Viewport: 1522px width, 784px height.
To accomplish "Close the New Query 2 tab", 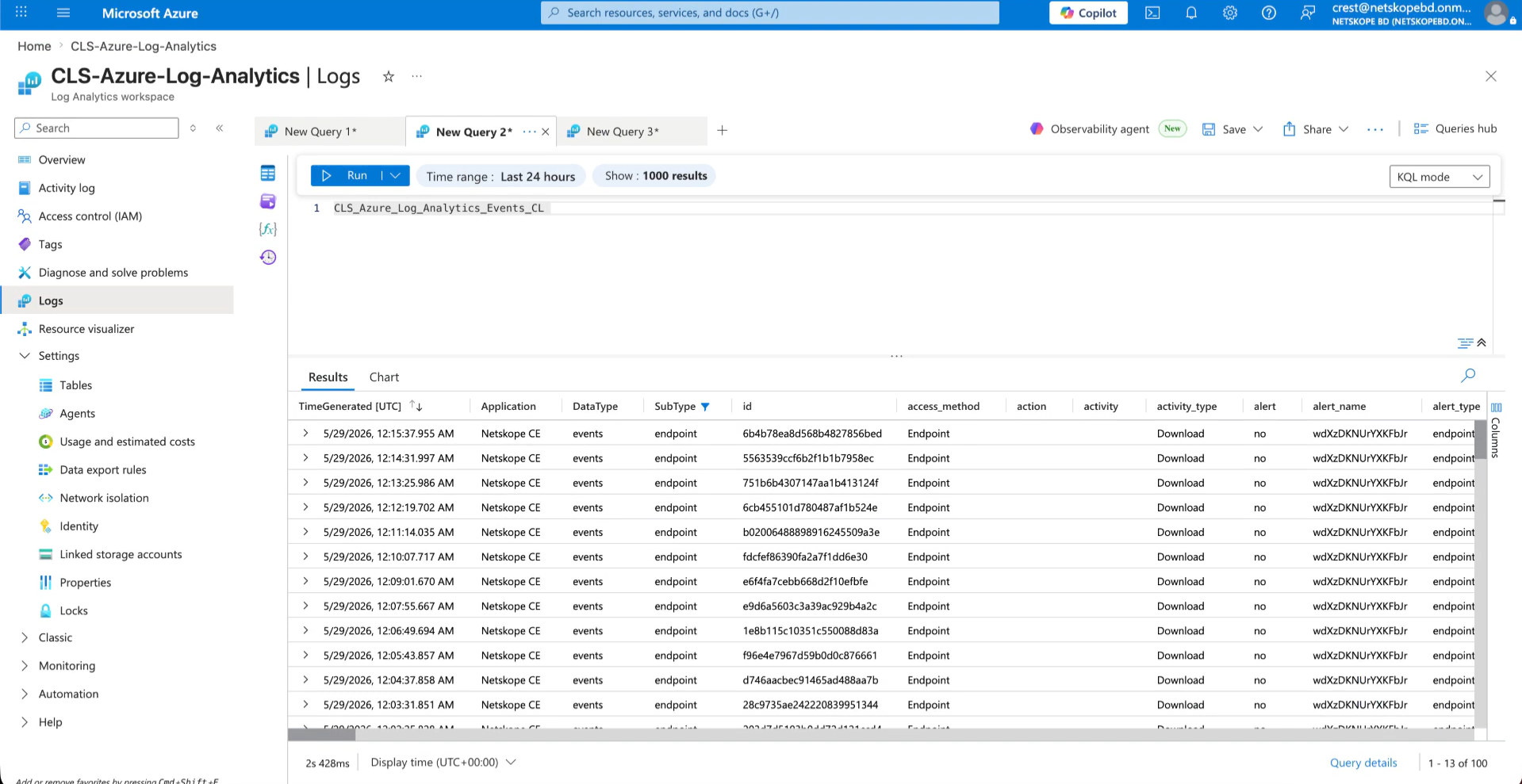I will (x=546, y=132).
